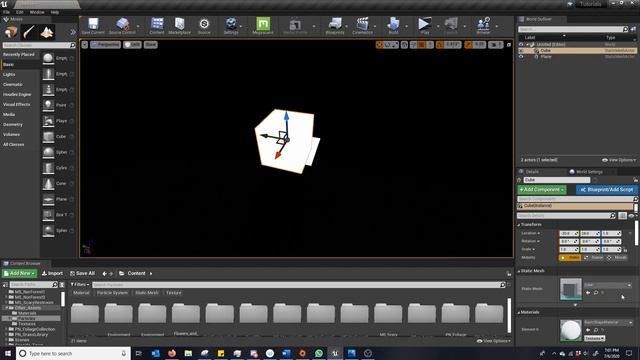Image resolution: width=640 pixels, height=360 pixels.
Task: Click the Plane actor icon in Place panel
Action: point(49,199)
